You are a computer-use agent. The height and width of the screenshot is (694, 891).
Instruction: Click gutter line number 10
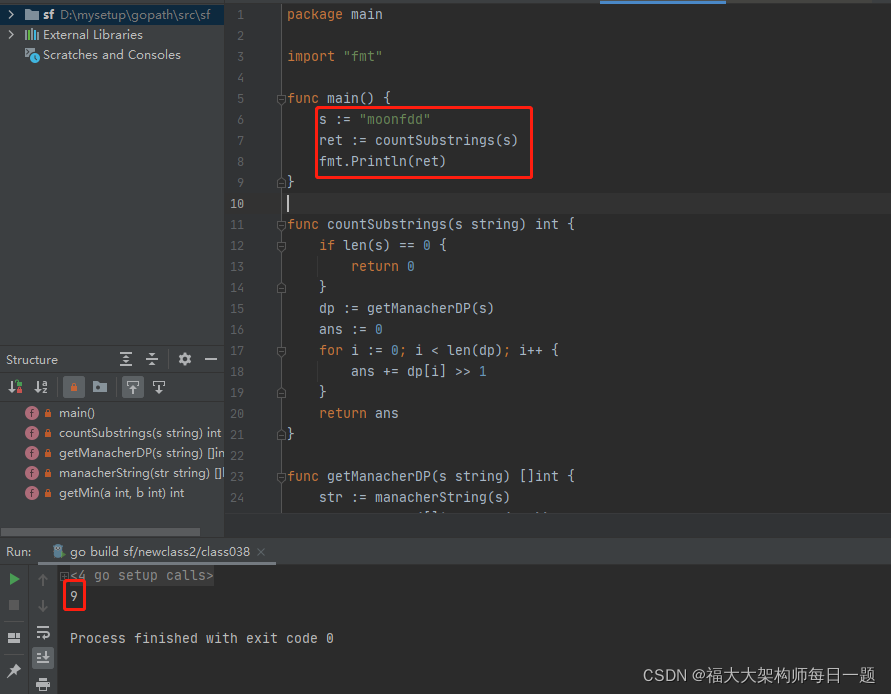(237, 203)
